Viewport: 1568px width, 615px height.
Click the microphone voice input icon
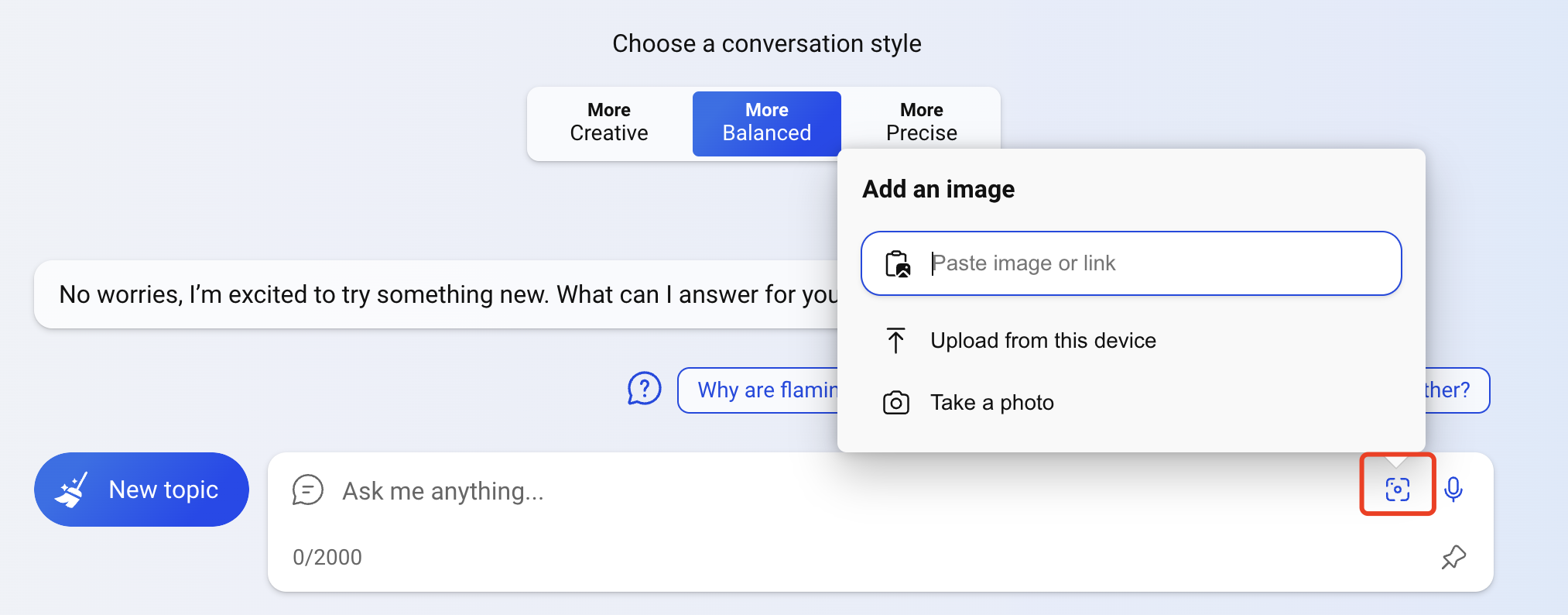pyautogui.click(x=1453, y=489)
